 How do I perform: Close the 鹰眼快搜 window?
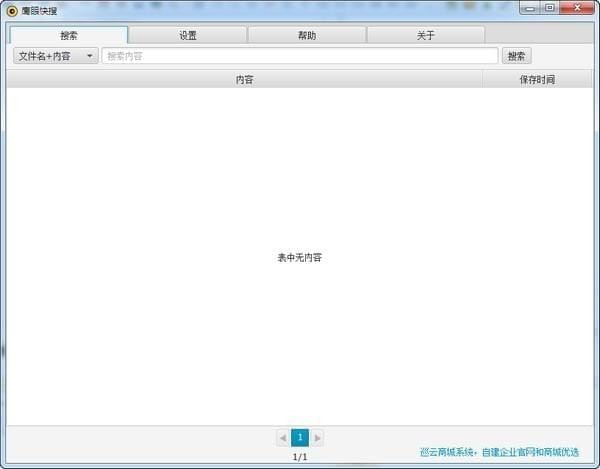pos(576,8)
